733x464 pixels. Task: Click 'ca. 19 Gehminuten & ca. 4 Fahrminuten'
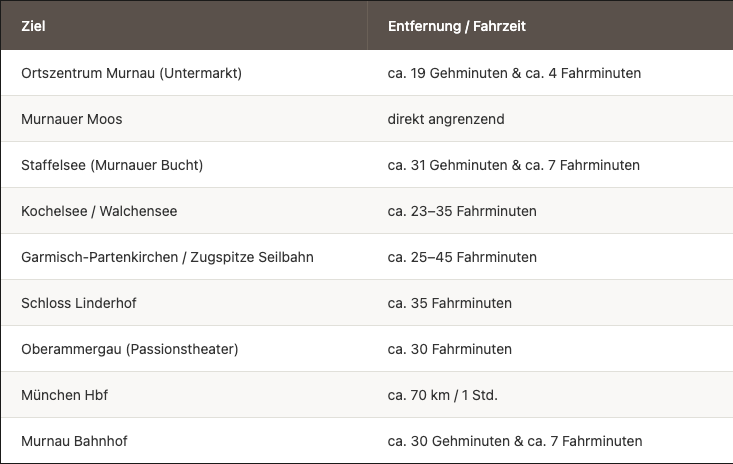click(x=514, y=73)
